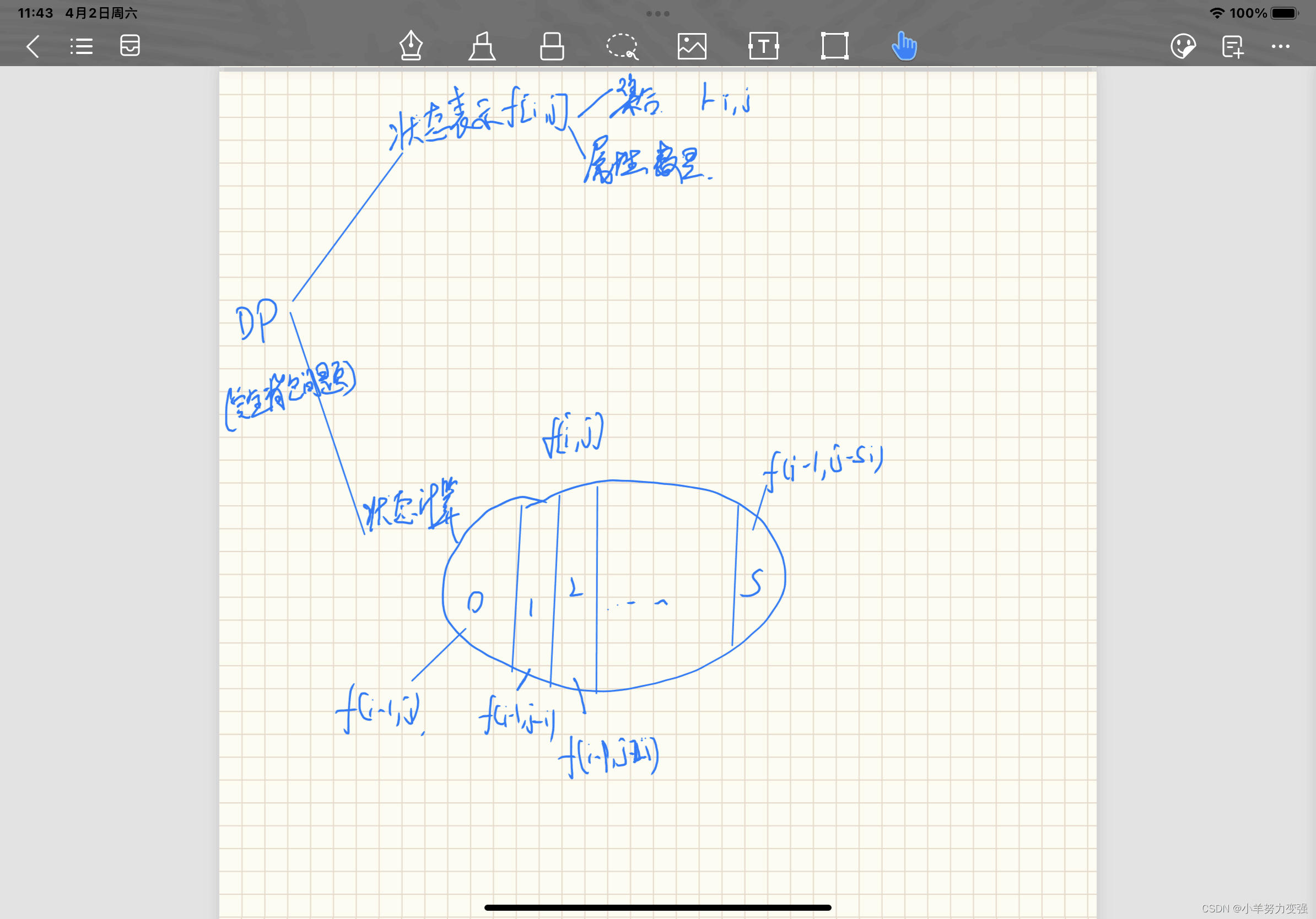Go back using the left chevron
The width and height of the screenshot is (1316, 919).
click(33, 46)
